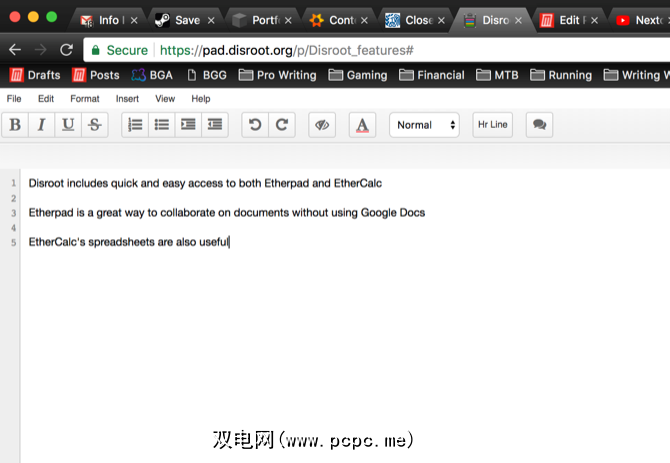View site info via the Secure padlock
Screen dimensions: 670x463
[x=120, y=50]
